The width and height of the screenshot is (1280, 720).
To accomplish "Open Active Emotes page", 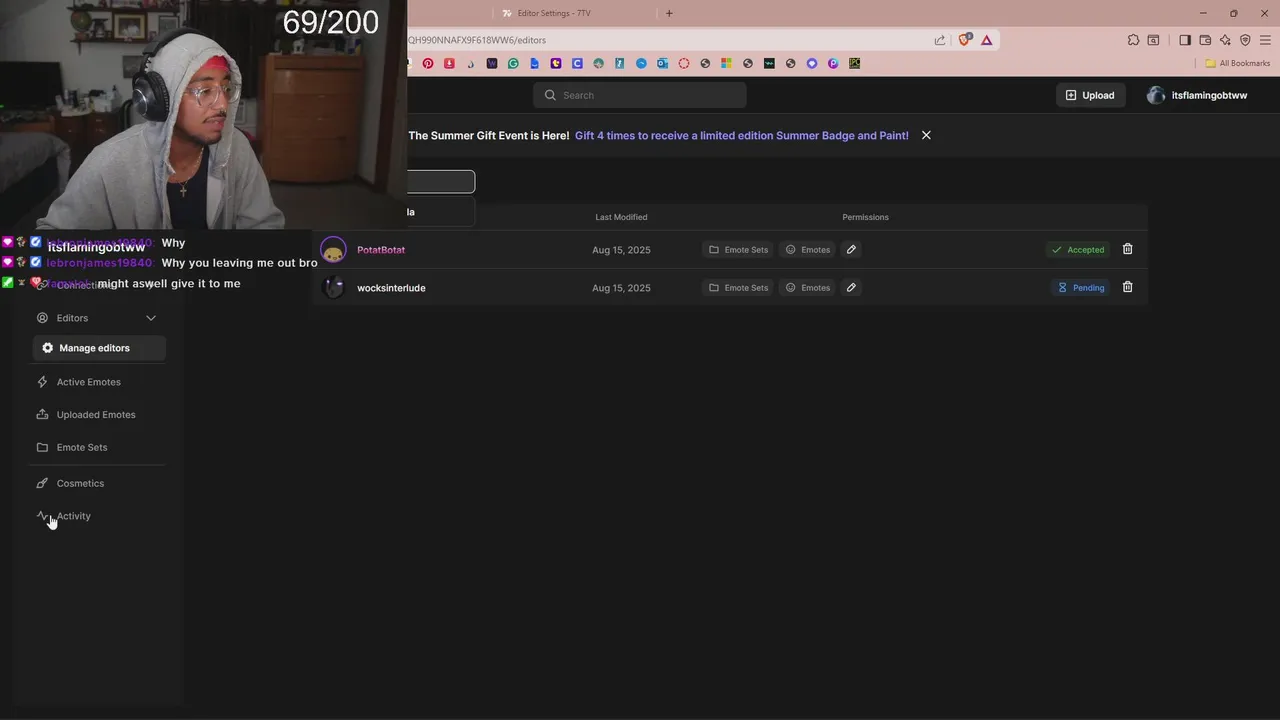I will (x=89, y=382).
